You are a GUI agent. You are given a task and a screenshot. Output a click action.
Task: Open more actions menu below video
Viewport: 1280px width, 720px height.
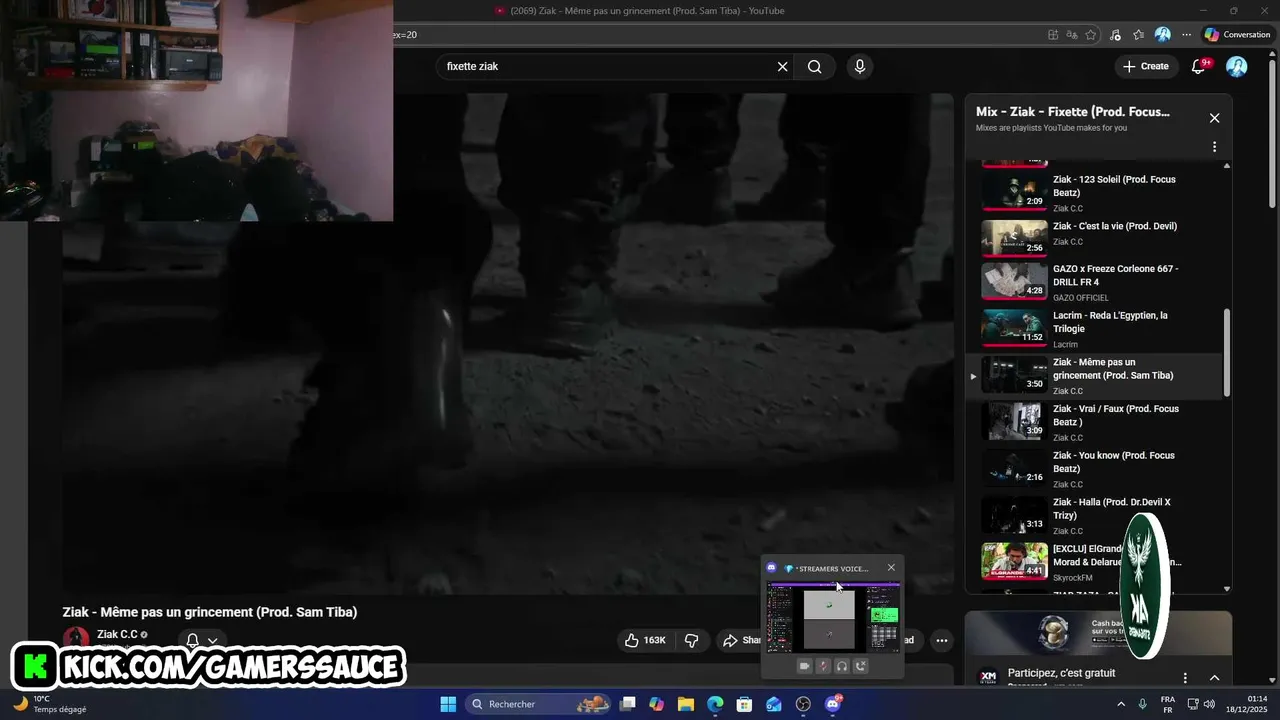tap(941, 640)
